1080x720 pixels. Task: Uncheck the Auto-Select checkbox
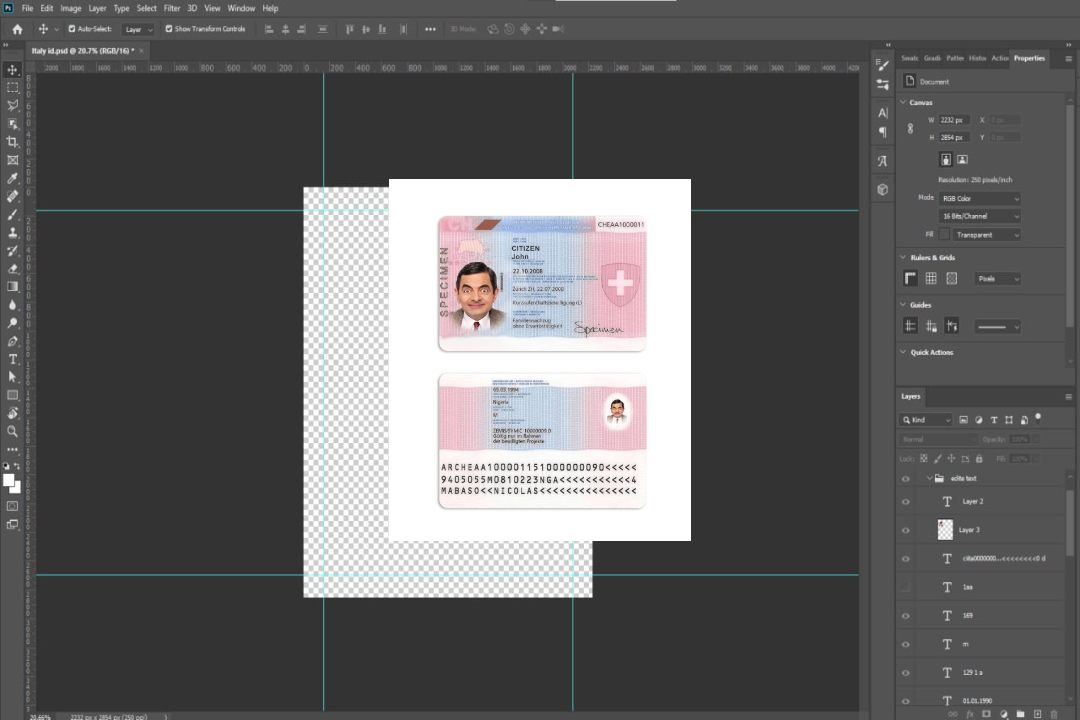(72, 29)
